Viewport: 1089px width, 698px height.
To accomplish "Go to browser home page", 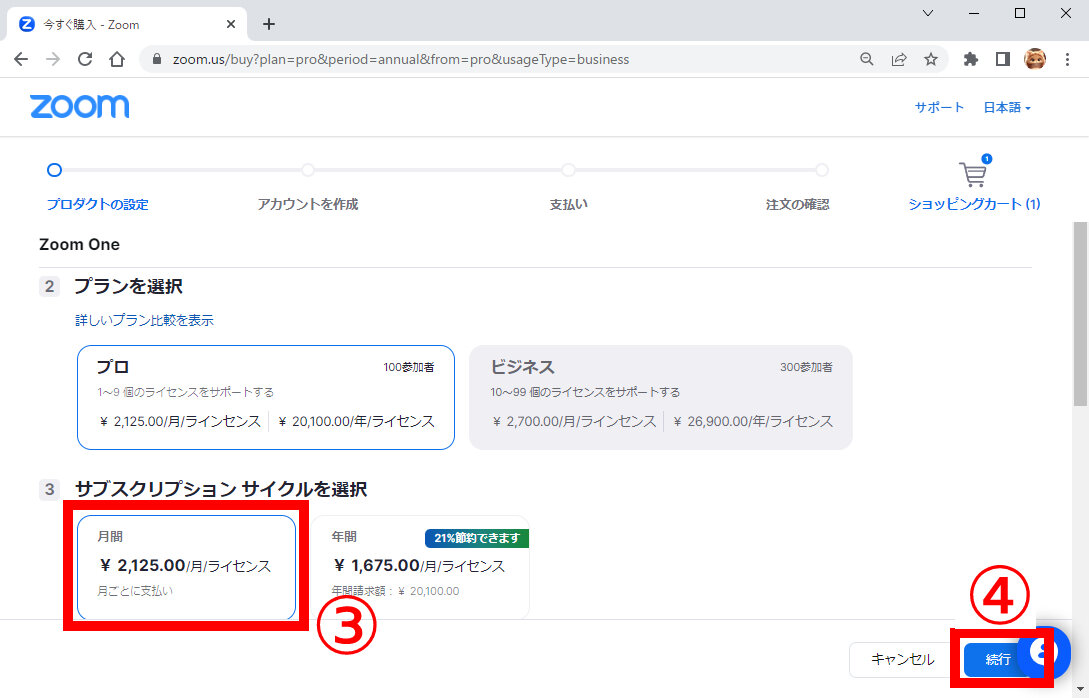I will click(117, 60).
